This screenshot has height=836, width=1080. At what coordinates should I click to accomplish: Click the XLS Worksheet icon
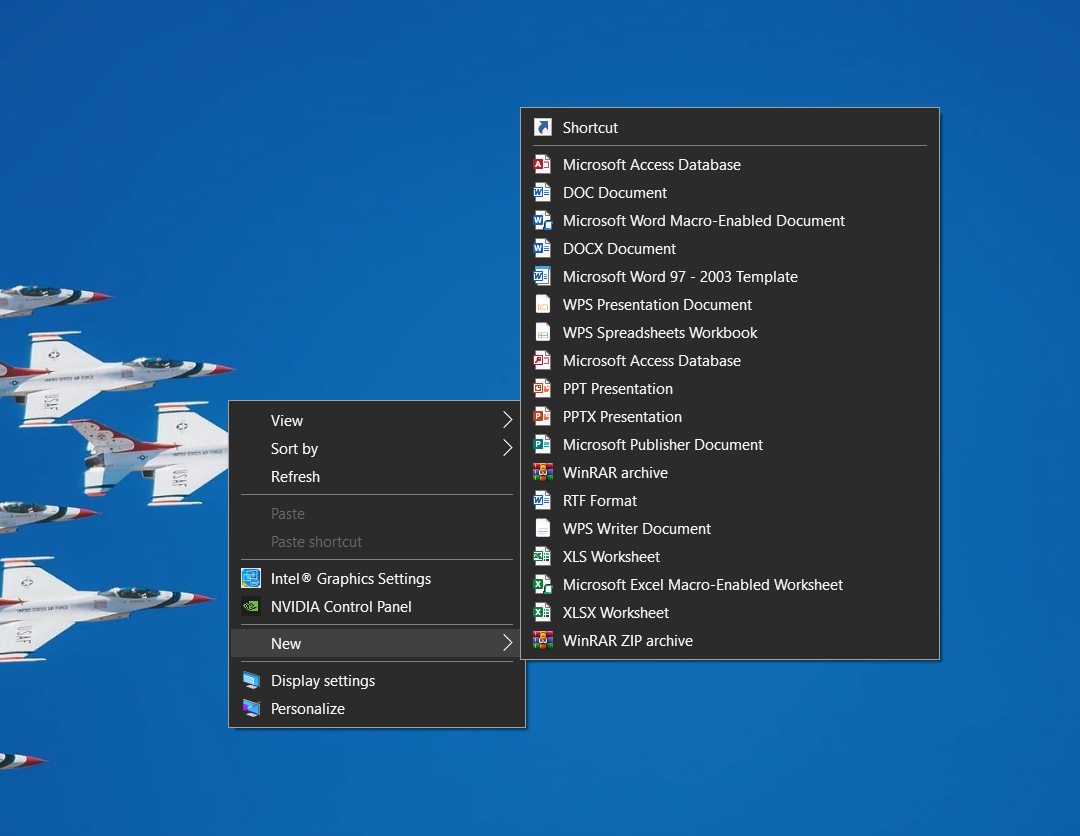click(x=543, y=556)
